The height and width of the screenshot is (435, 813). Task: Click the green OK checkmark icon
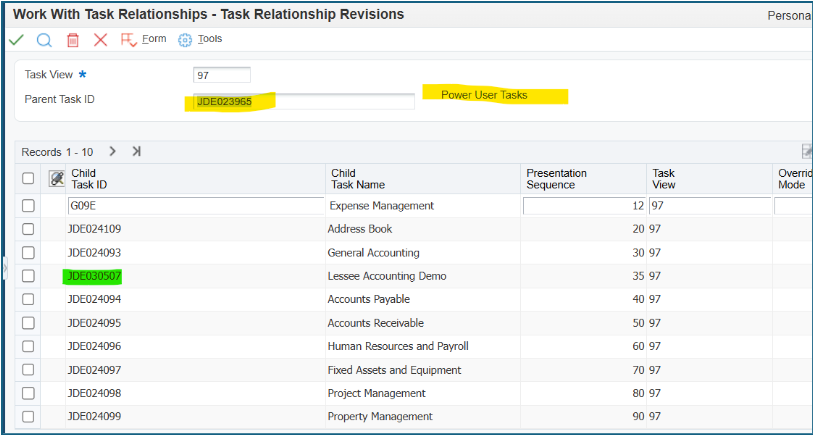click(x=17, y=39)
